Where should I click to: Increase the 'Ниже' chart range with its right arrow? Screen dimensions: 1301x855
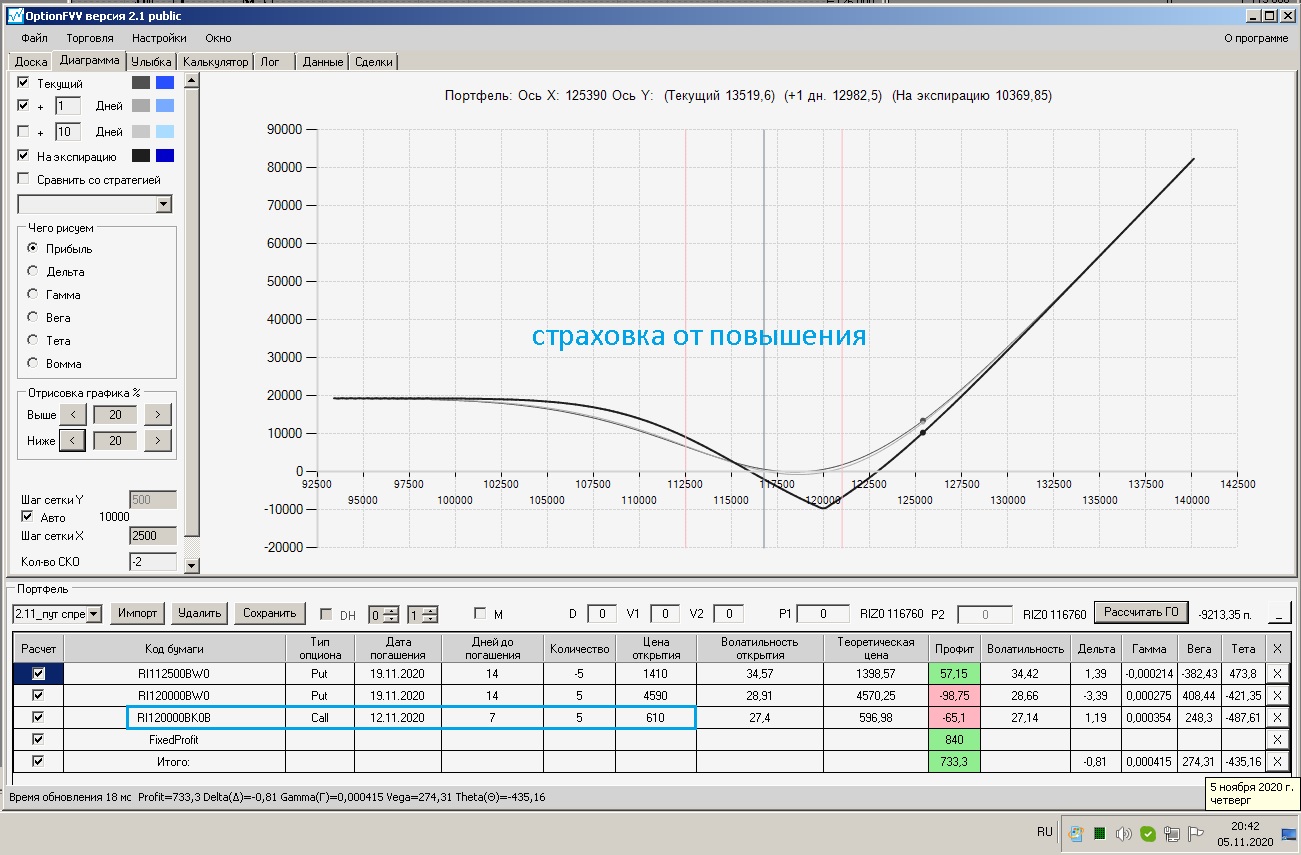(x=158, y=440)
